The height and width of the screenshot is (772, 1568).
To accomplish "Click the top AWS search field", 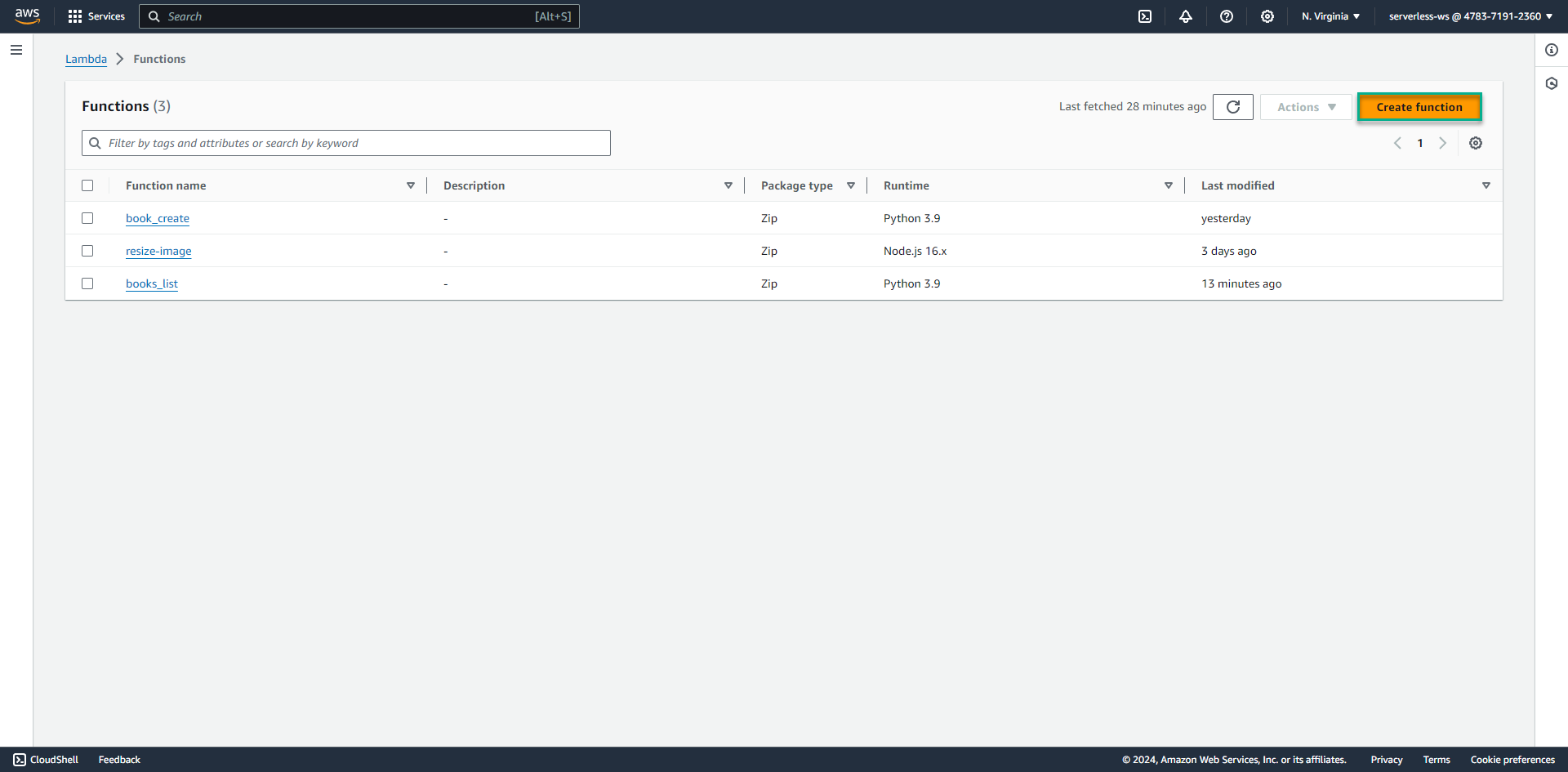I will [359, 16].
